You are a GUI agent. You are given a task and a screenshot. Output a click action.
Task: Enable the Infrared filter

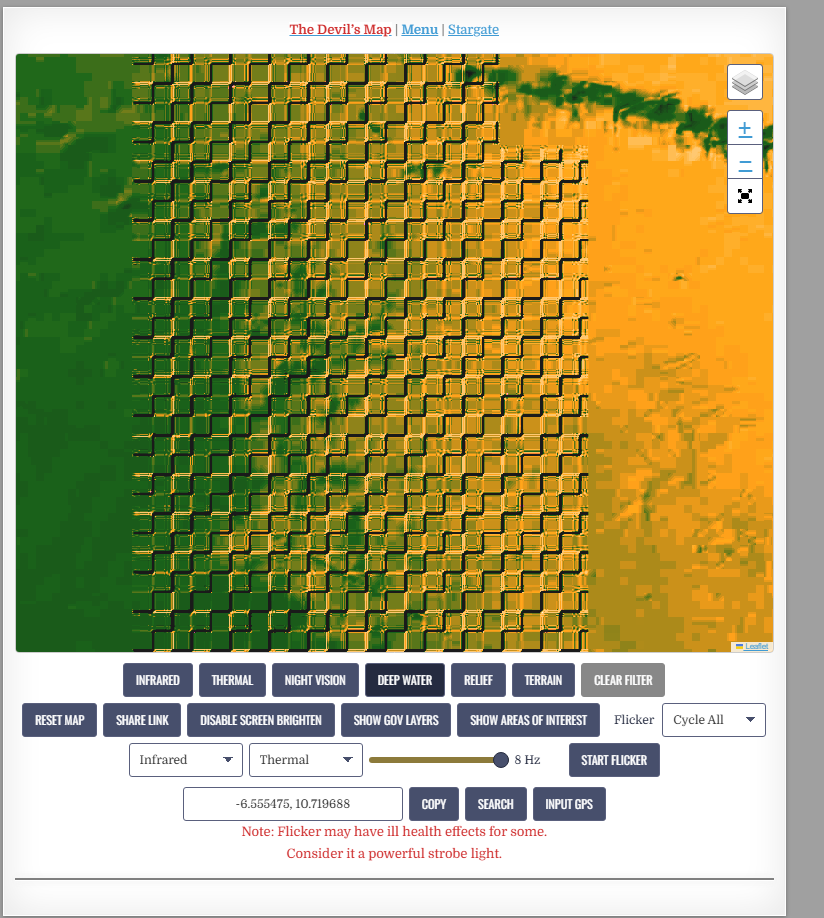click(x=158, y=680)
